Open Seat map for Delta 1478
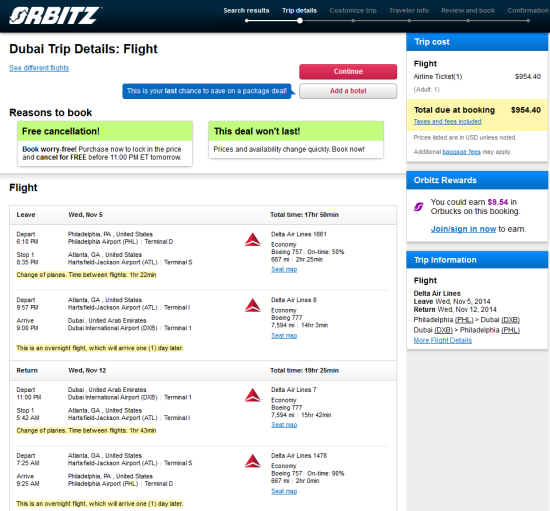This screenshot has width=550, height=511. pyautogui.click(x=284, y=491)
